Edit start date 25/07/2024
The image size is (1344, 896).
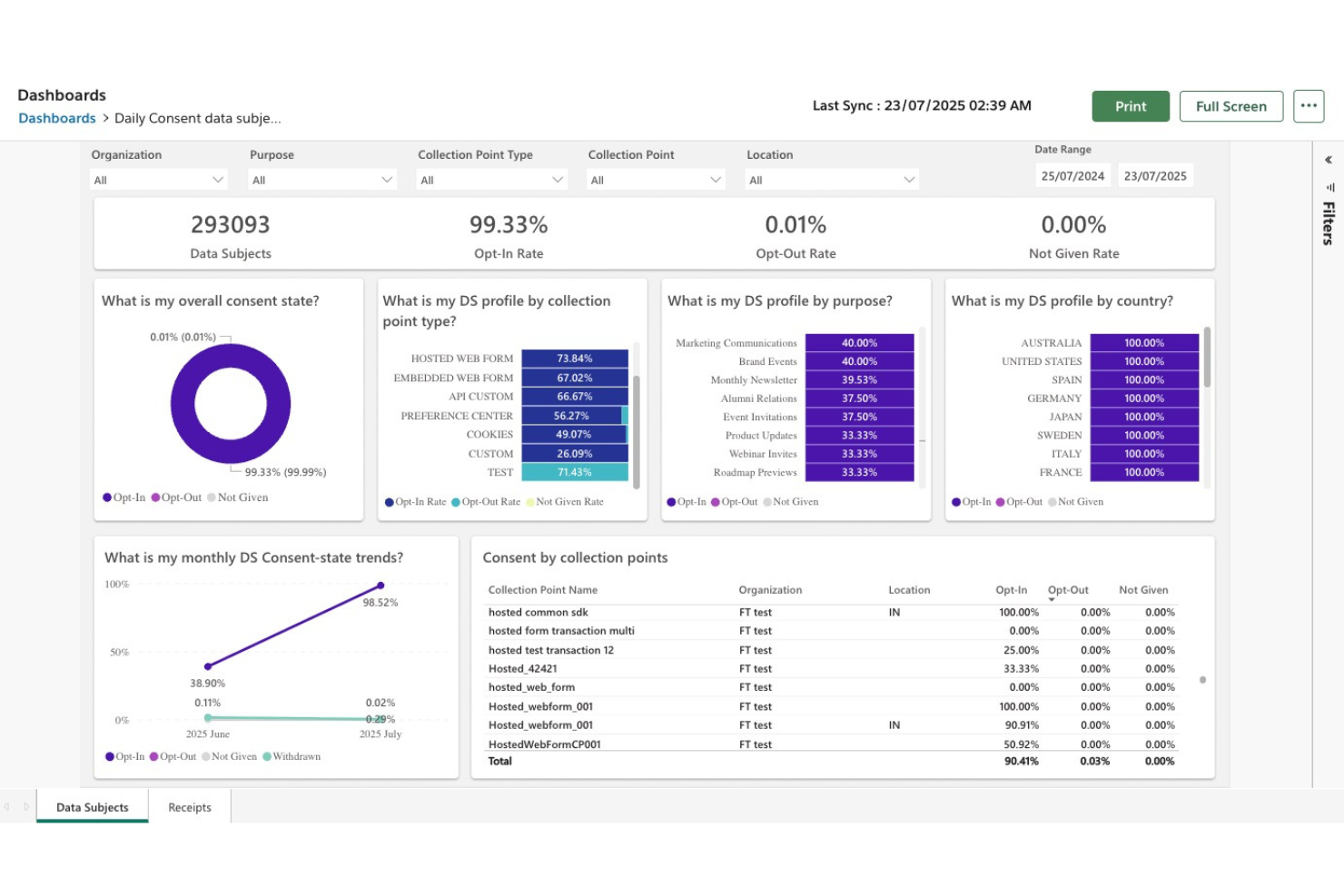click(1072, 176)
